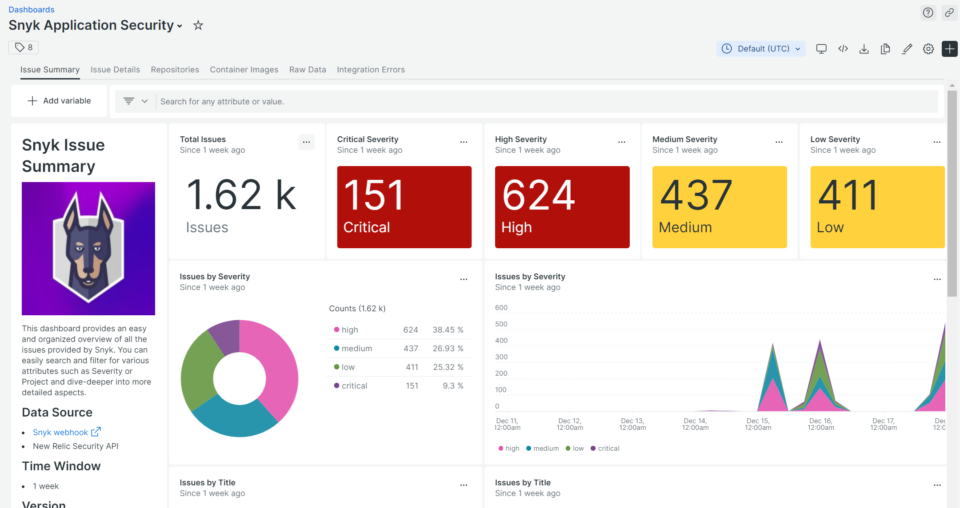
Task: Favorite the dashboard with the star
Action: coord(198,25)
